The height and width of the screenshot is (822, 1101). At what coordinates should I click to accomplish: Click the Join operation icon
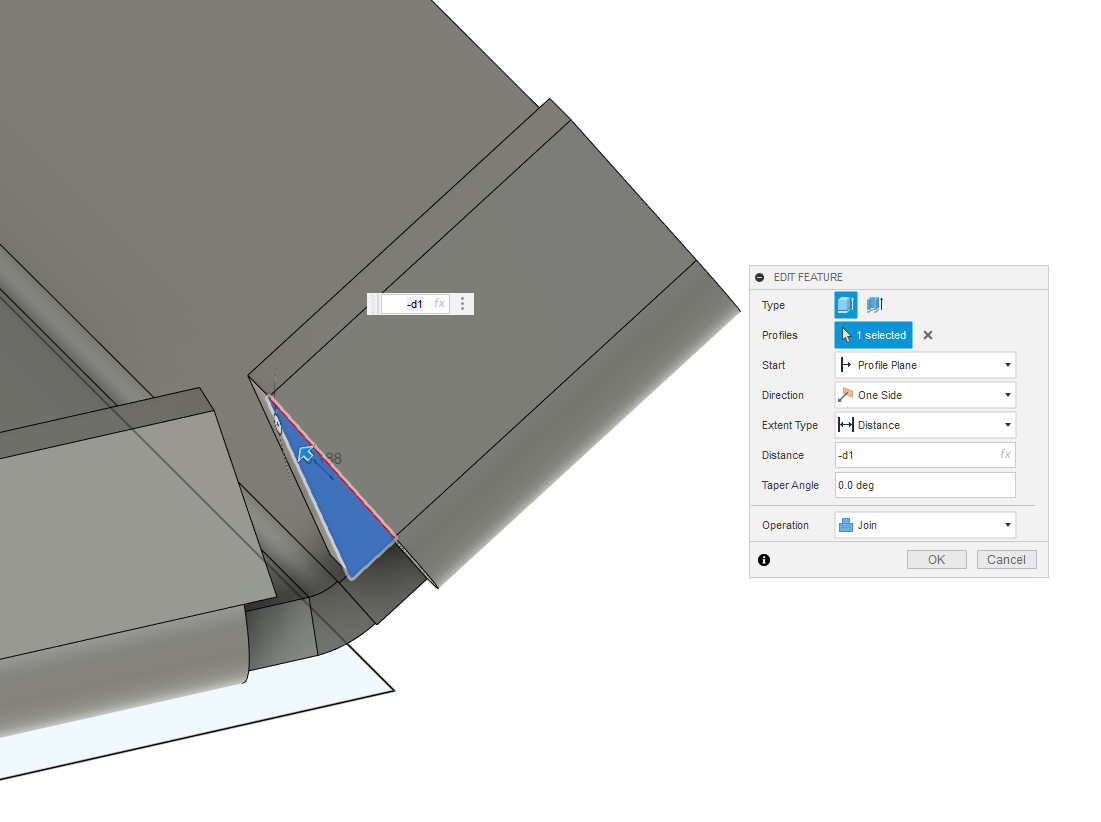(x=846, y=524)
